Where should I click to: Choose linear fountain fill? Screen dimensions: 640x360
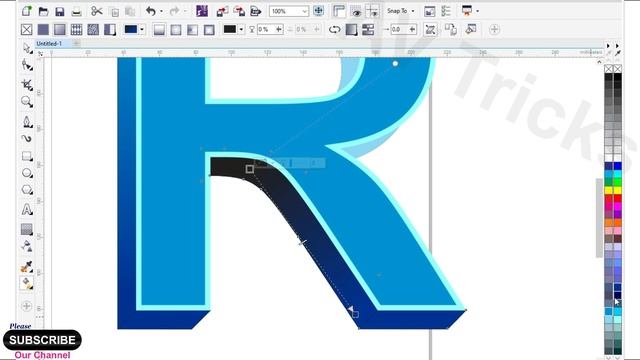(x=159, y=29)
